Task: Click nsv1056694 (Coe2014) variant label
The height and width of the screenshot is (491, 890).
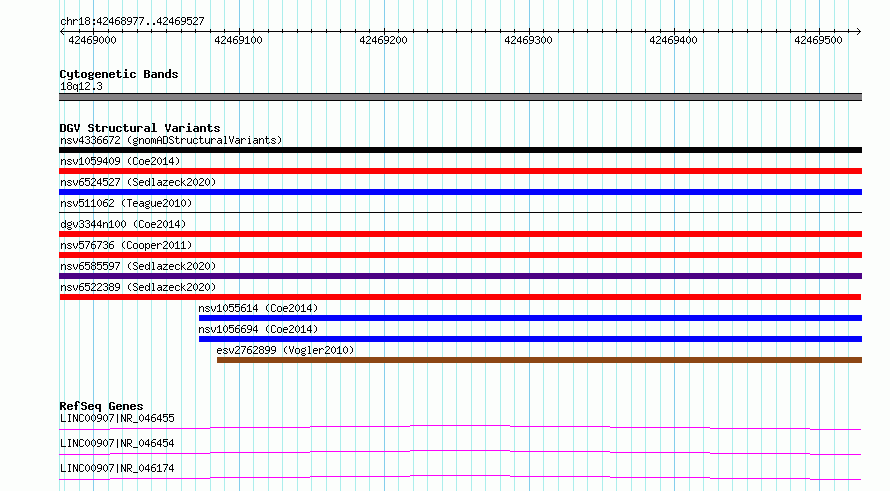Action: pyautogui.click(x=258, y=329)
